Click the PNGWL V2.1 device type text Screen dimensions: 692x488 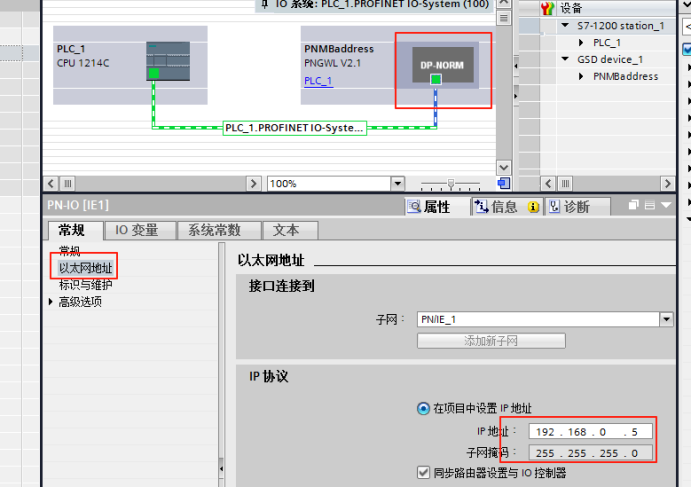(332, 63)
